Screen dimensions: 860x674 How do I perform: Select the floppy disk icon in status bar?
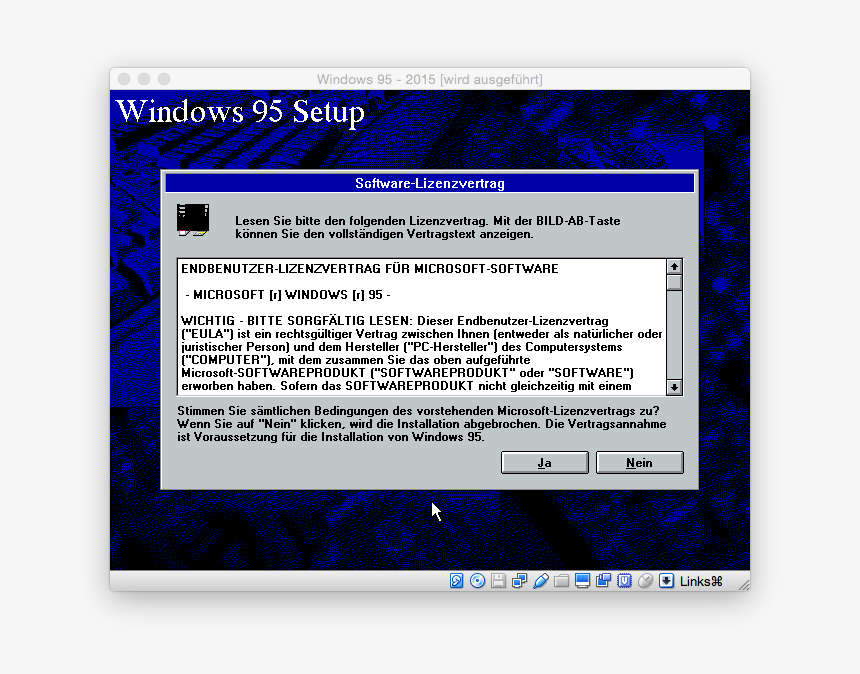(x=498, y=580)
